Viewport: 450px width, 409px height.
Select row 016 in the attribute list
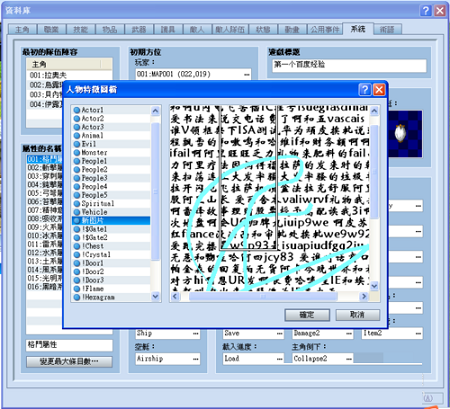[x=44, y=287]
